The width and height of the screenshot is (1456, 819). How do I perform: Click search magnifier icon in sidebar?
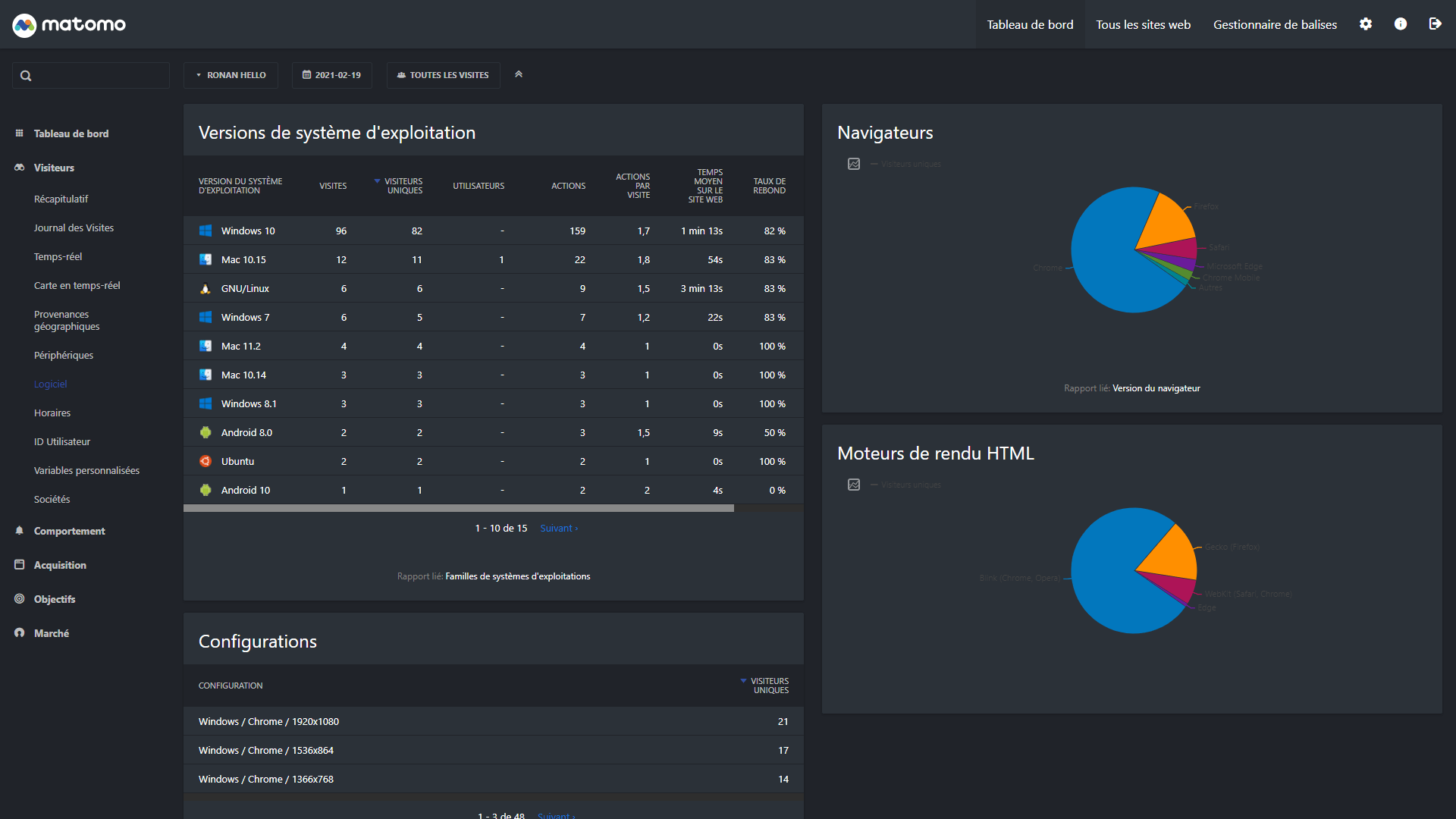click(x=26, y=76)
